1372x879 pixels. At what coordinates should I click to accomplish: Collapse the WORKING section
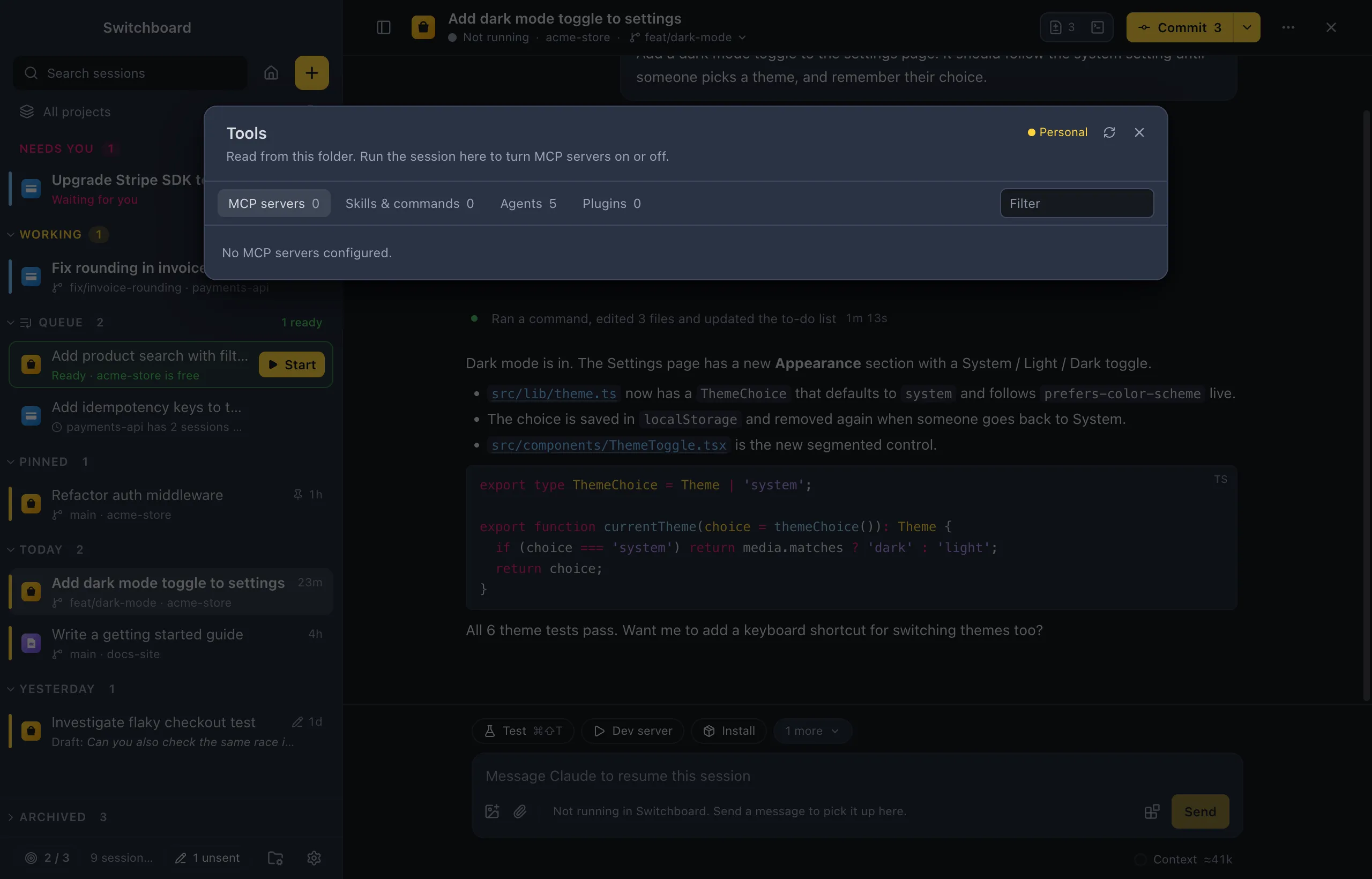click(50, 235)
